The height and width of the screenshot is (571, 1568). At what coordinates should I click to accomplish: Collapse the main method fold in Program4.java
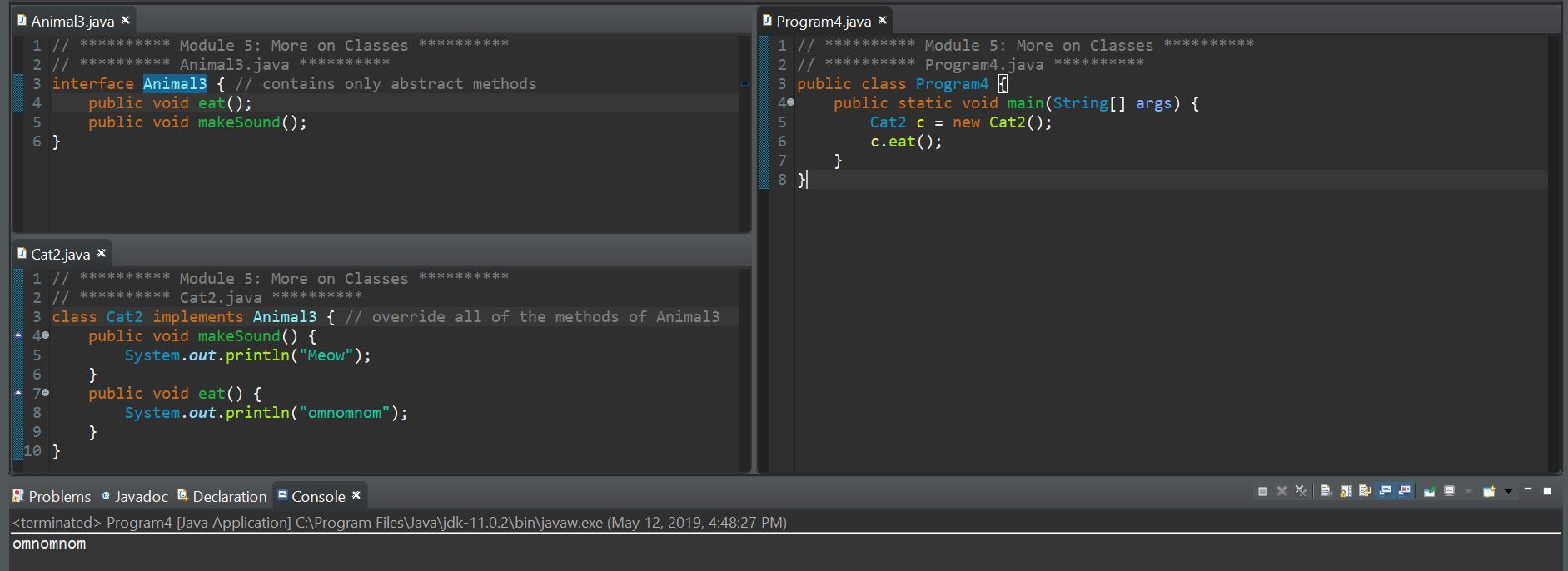click(x=791, y=102)
